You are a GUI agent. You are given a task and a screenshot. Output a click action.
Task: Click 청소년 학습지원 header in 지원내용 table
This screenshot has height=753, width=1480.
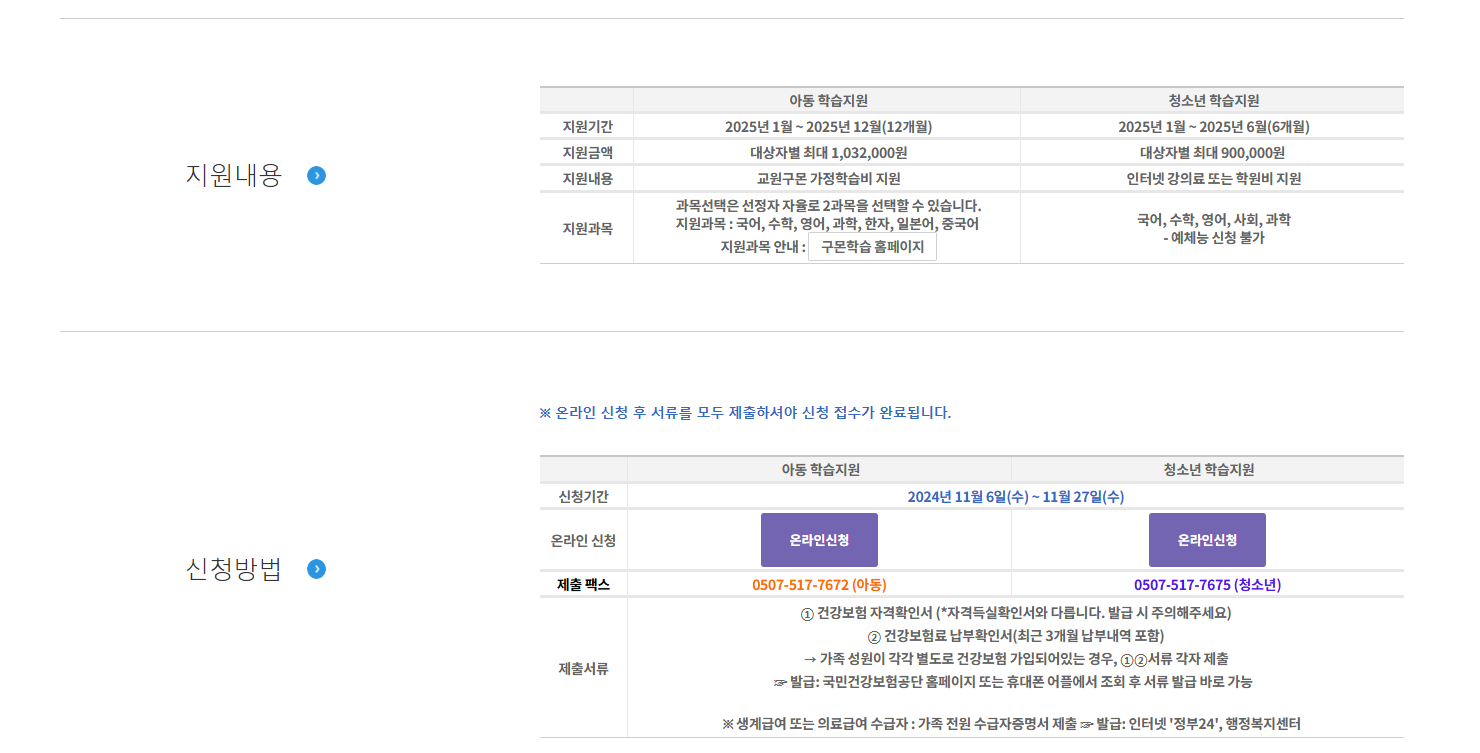1212,101
